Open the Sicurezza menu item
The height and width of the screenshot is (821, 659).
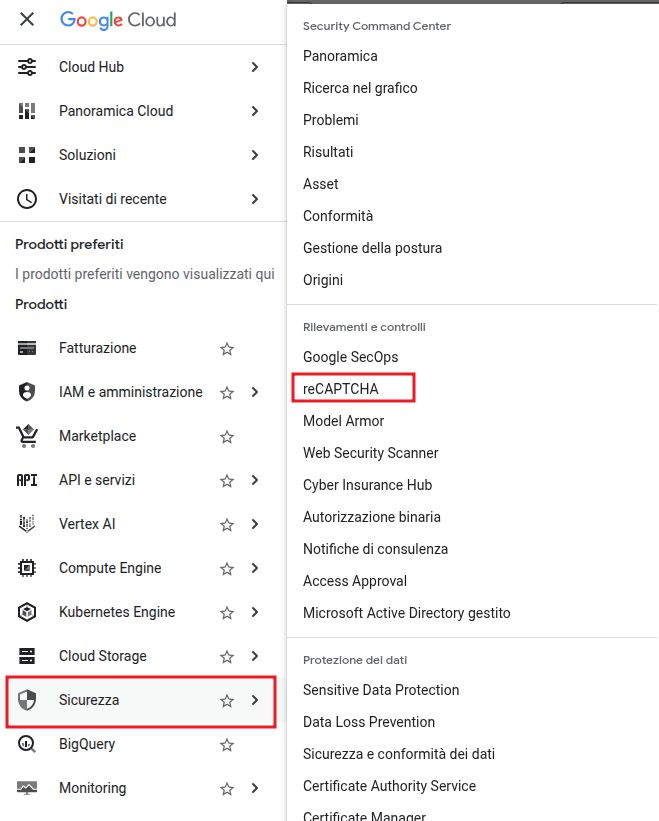tap(89, 700)
